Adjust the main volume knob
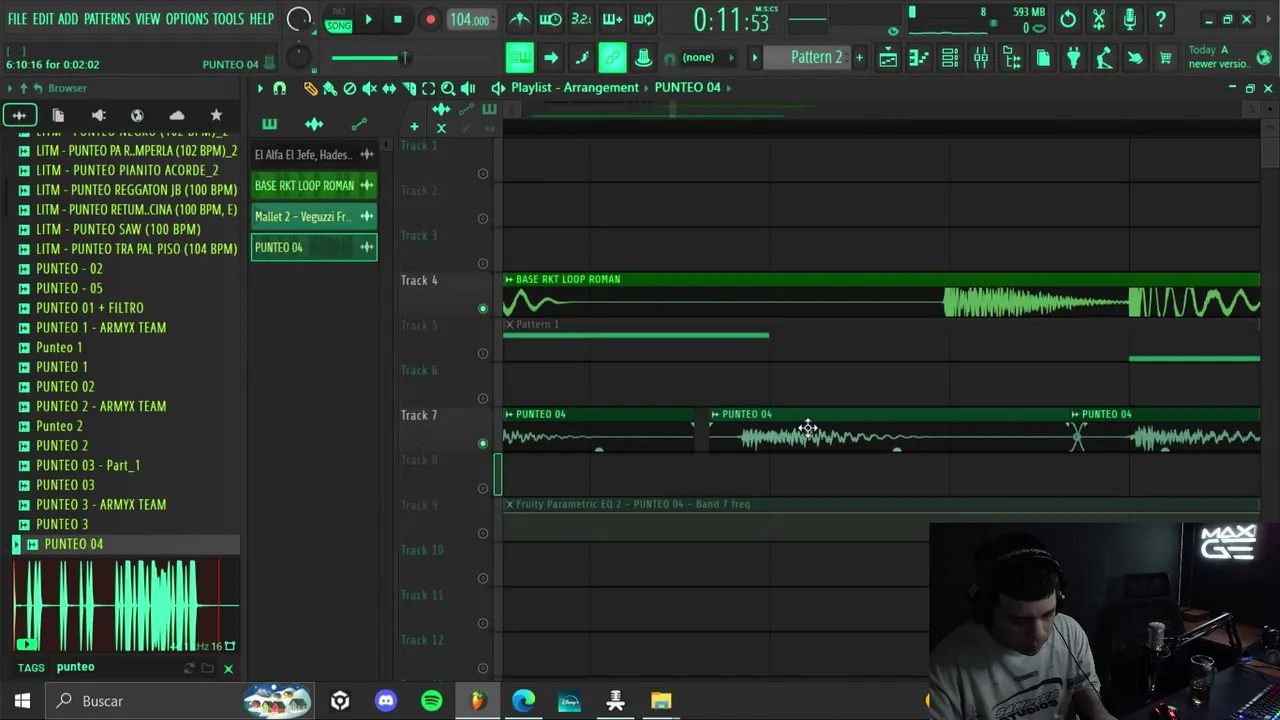Image resolution: width=1280 pixels, height=720 pixels. click(x=298, y=19)
